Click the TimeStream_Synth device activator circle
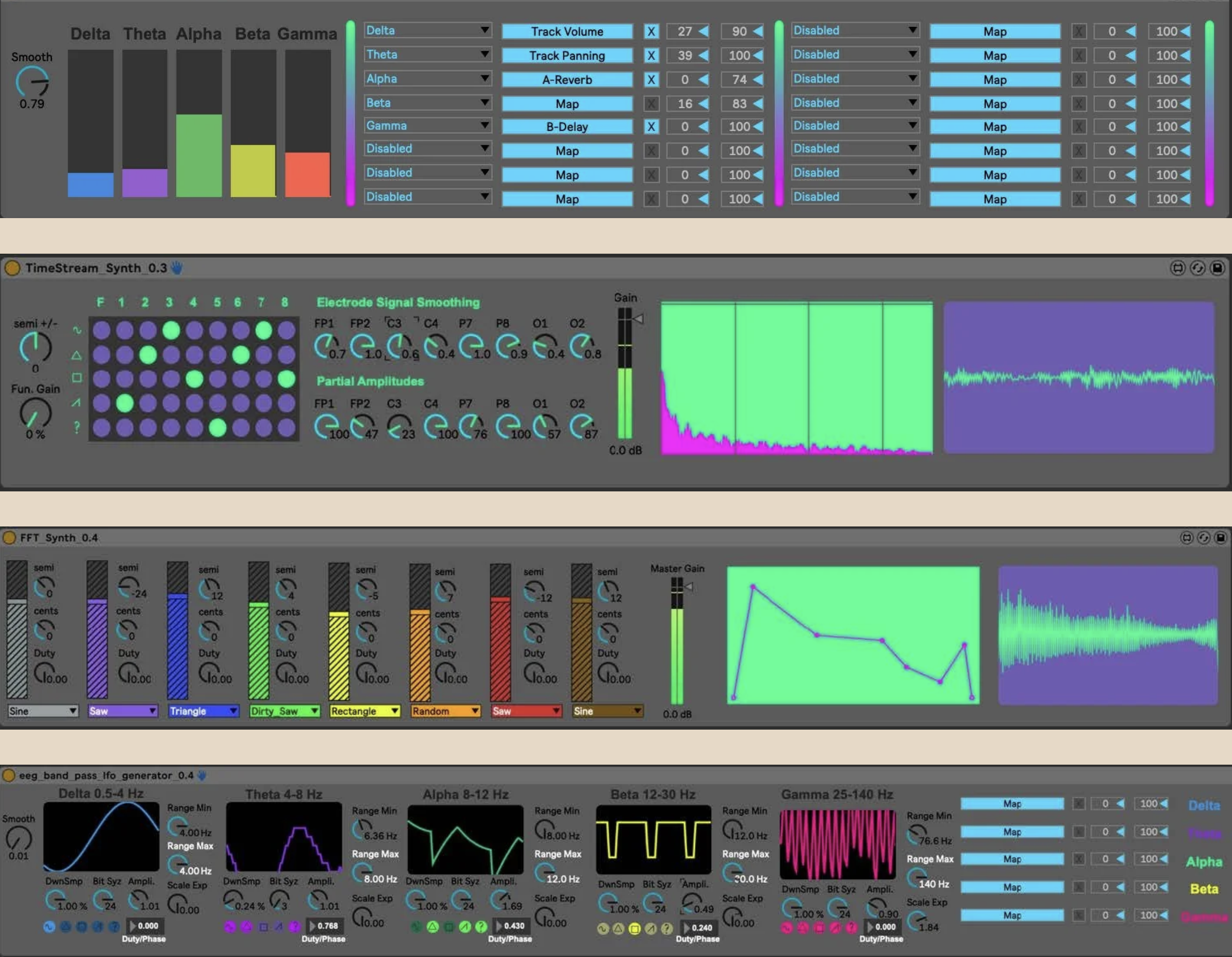 pos(12,268)
